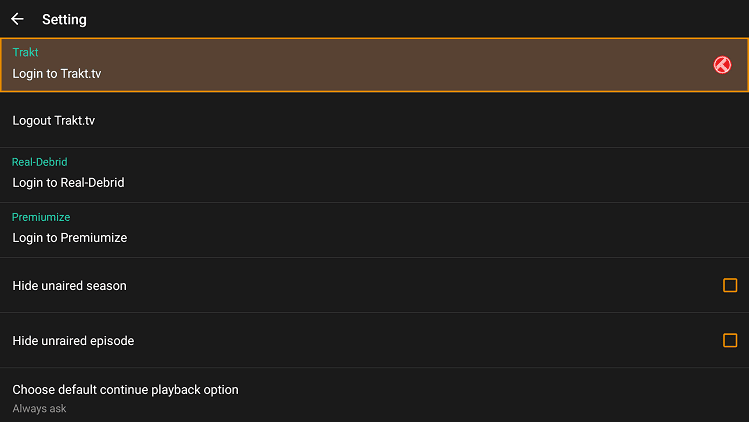Select the orange-highlighted Trakt login row
This screenshot has height=422, width=749.
point(374,65)
